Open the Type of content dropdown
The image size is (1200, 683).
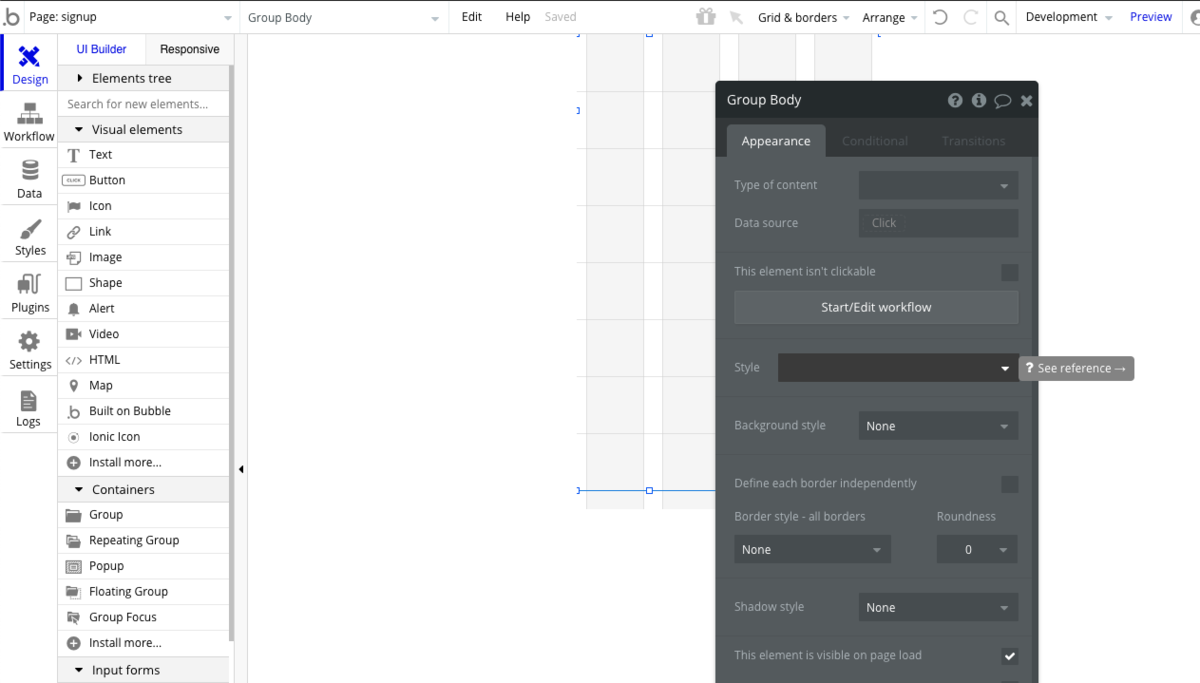coord(938,185)
